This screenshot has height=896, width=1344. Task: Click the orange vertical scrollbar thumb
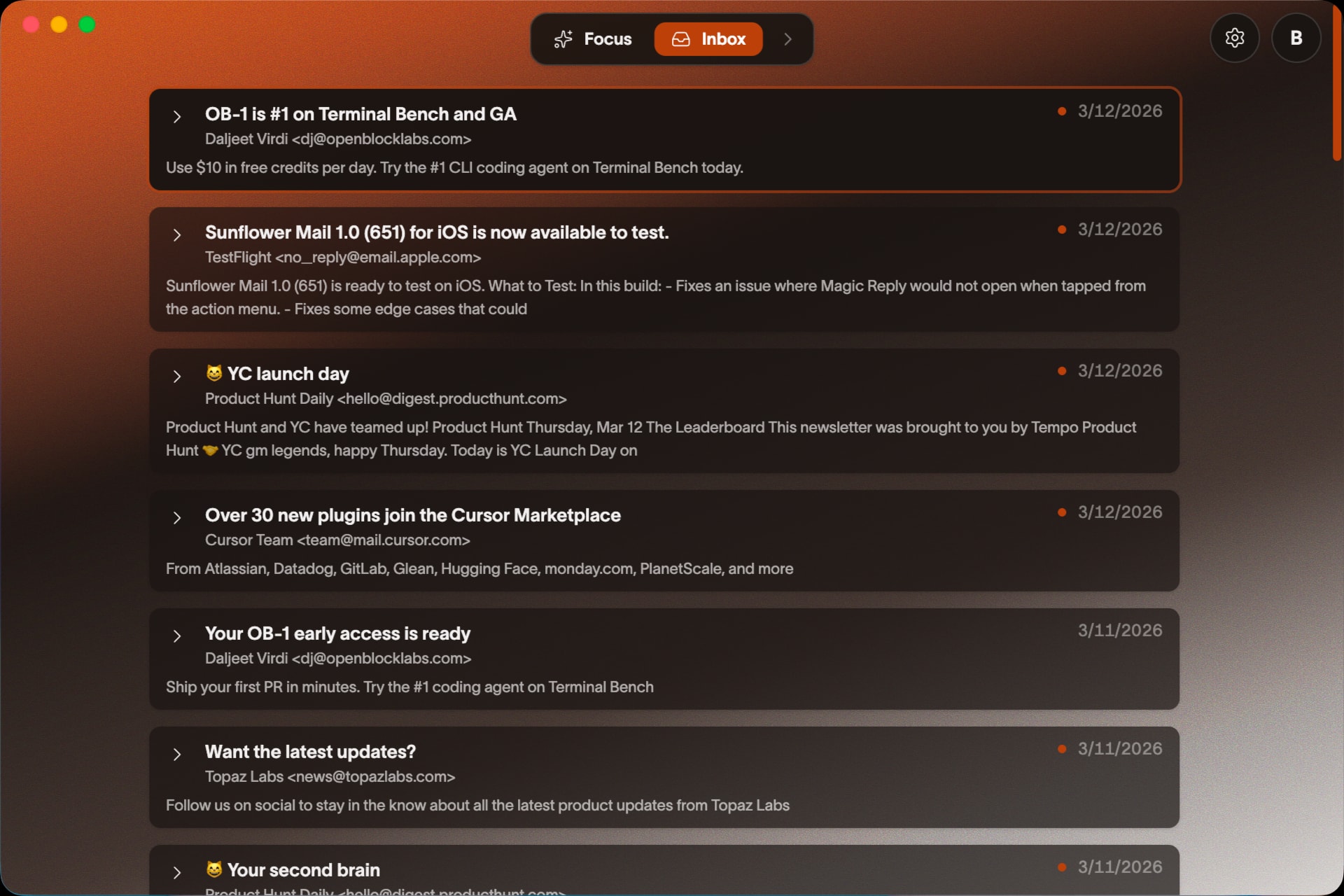1336,84
